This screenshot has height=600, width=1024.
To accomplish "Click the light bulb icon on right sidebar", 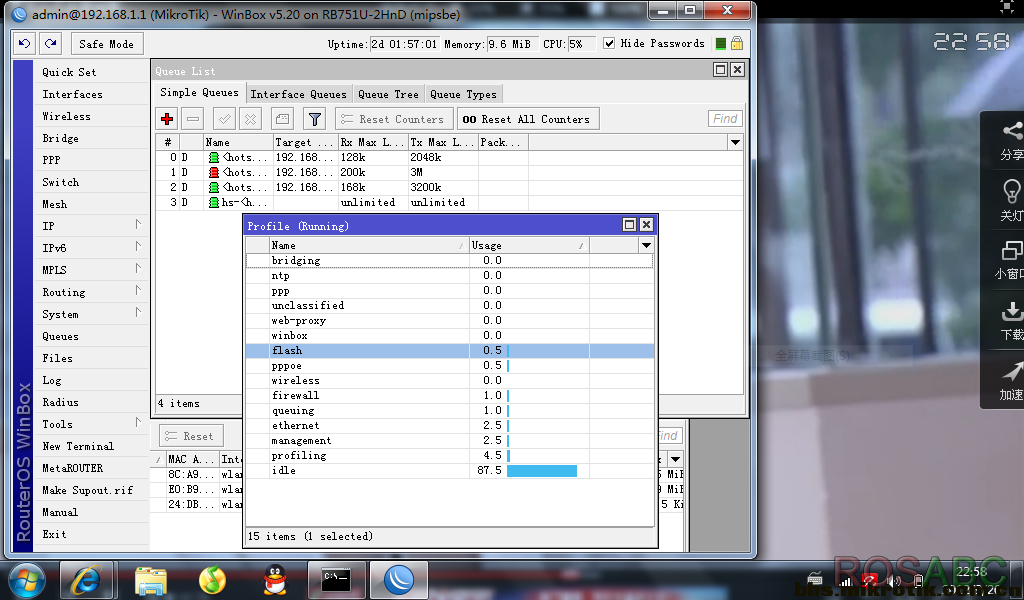I will (x=1012, y=192).
